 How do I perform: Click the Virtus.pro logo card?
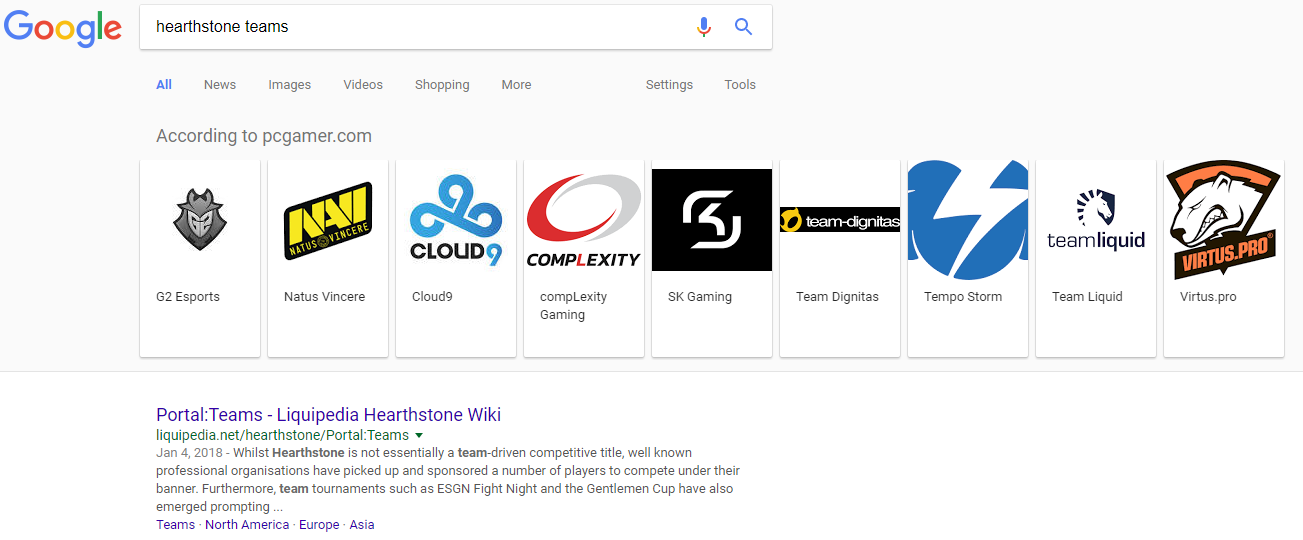click(x=1224, y=220)
